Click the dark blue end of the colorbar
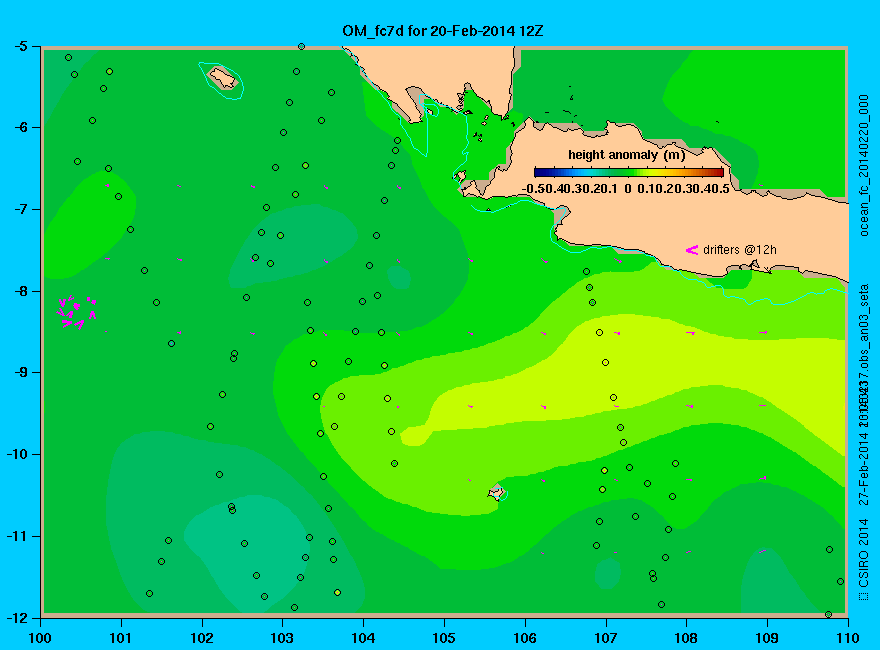880x650 pixels. click(x=539, y=172)
